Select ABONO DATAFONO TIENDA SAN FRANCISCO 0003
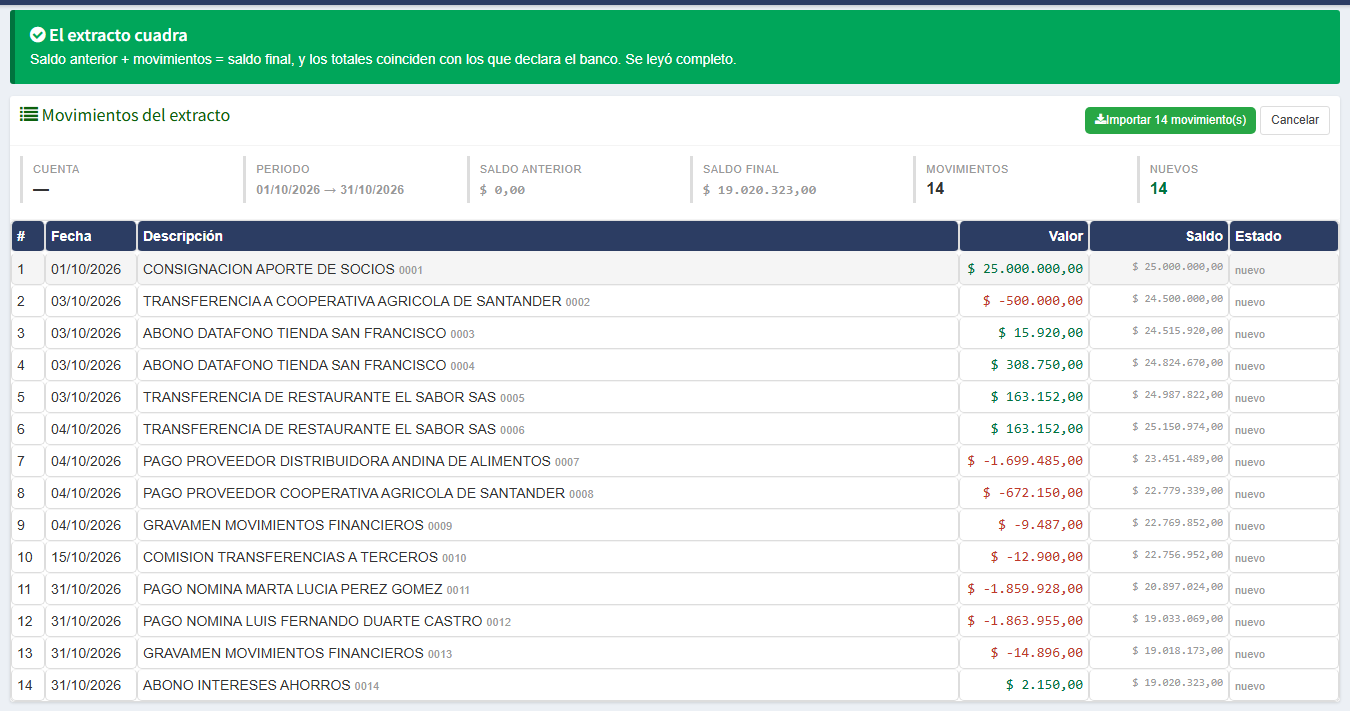Viewport: 1350px width, 711px height. (x=294, y=333)
